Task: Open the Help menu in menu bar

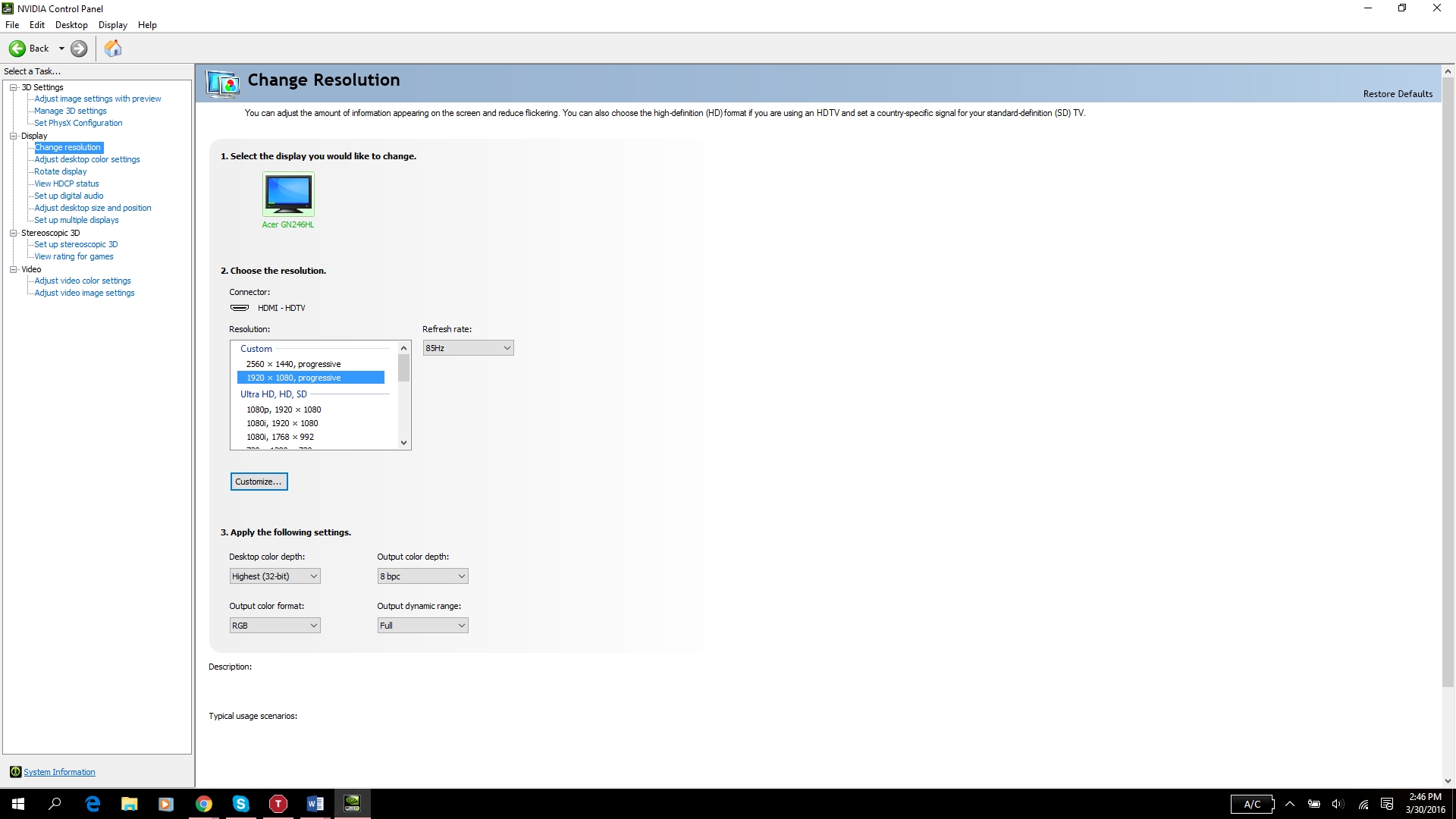Action: tap(149, 24)
